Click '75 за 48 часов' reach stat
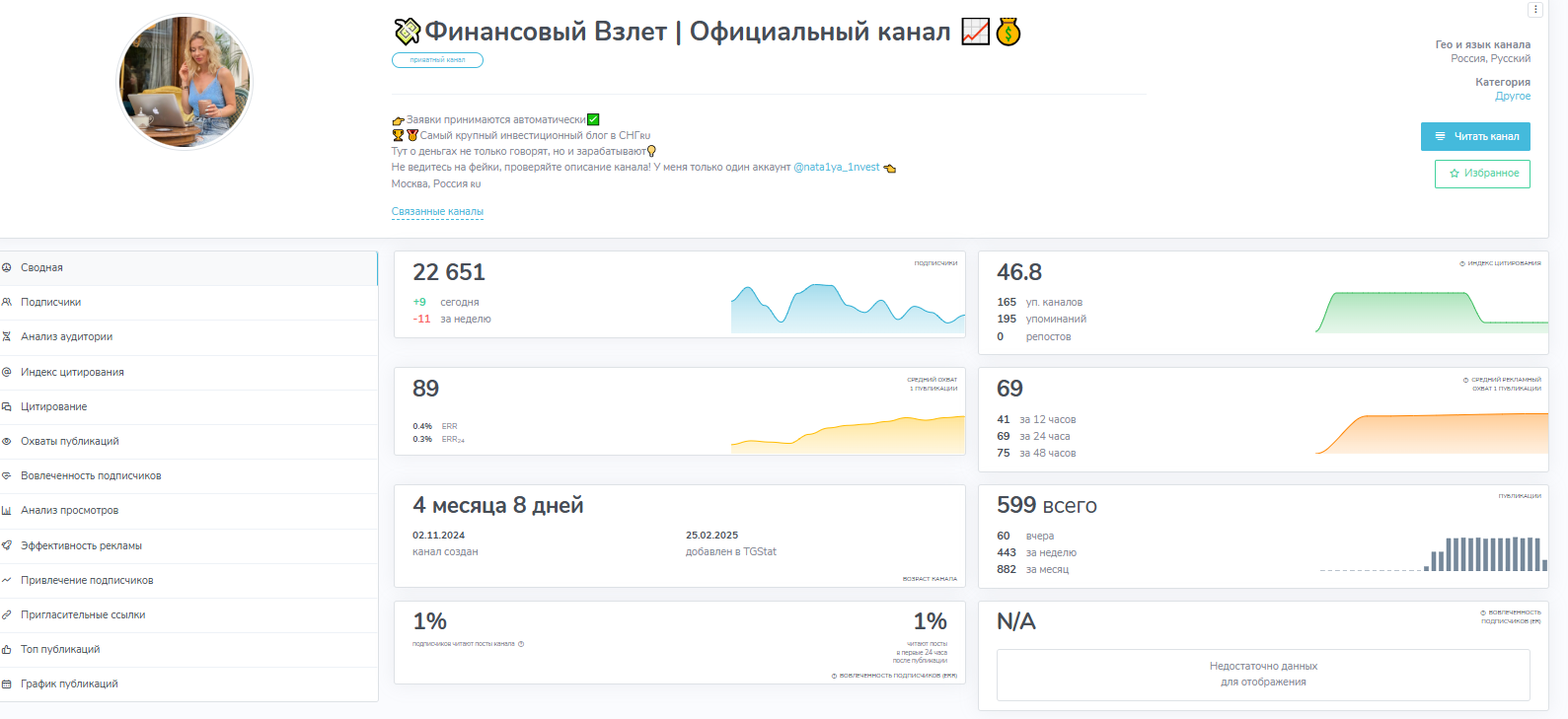This screenshot has height=719, width=1568. coord(1036,454)
